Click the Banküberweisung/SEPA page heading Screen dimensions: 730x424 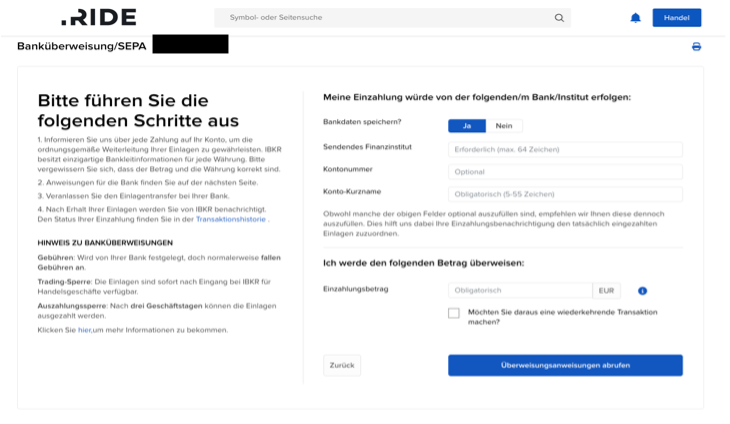[x=81, y=46]
